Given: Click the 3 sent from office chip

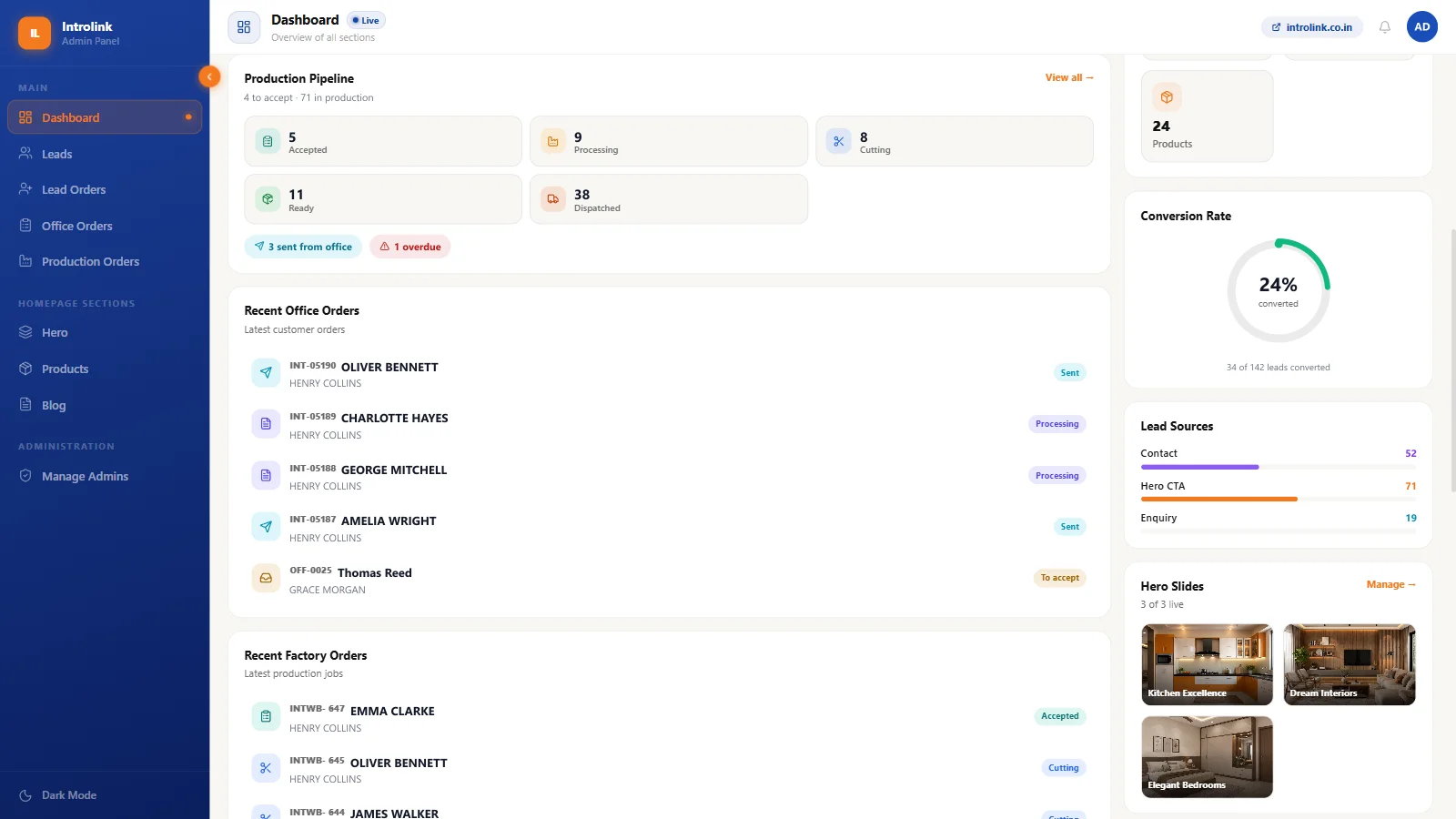Looking at the screenshot, I should click(x=303, y=247).
